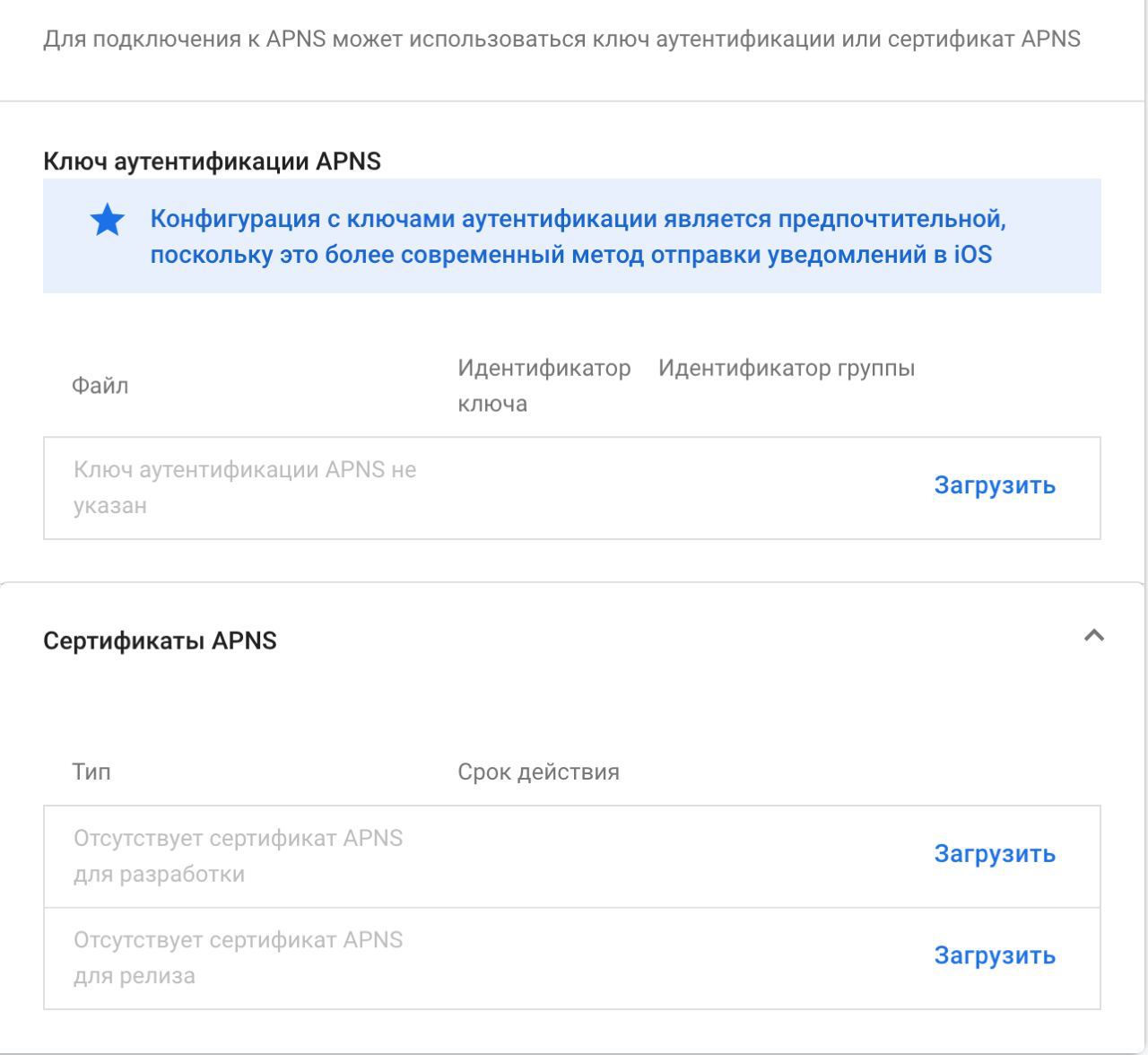This screenshot has height=1055, width=1148.
Task: Select the 'Ключ аутентификации APNS не указан' placeholder text
Action: (x=244, y=487)
